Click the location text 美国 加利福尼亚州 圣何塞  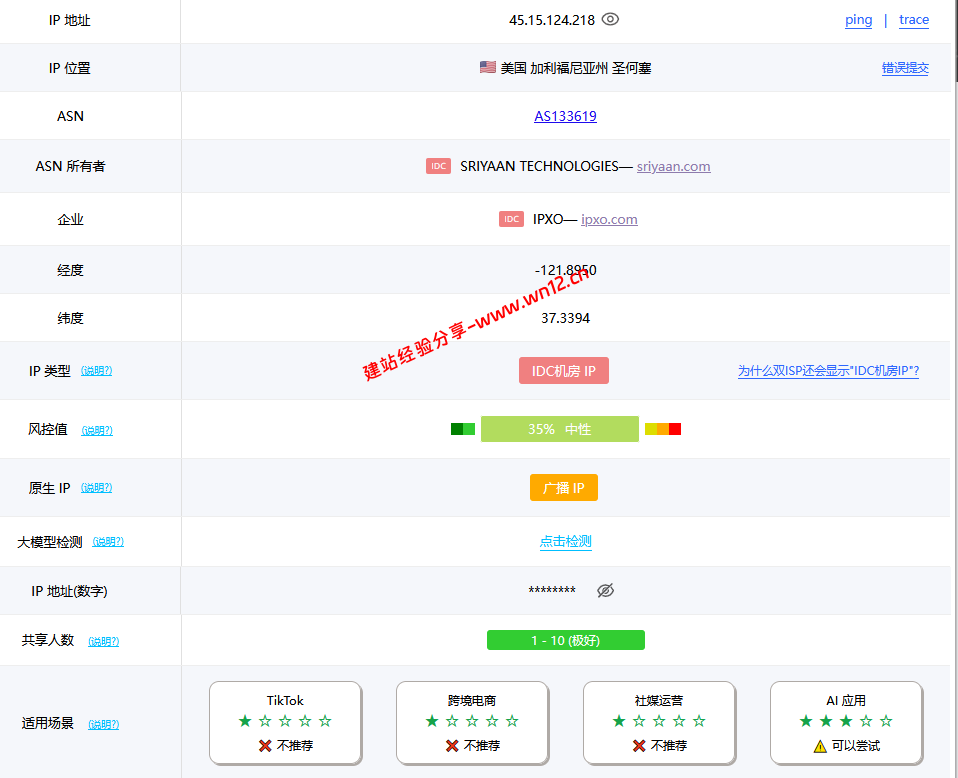coord(576,68)
